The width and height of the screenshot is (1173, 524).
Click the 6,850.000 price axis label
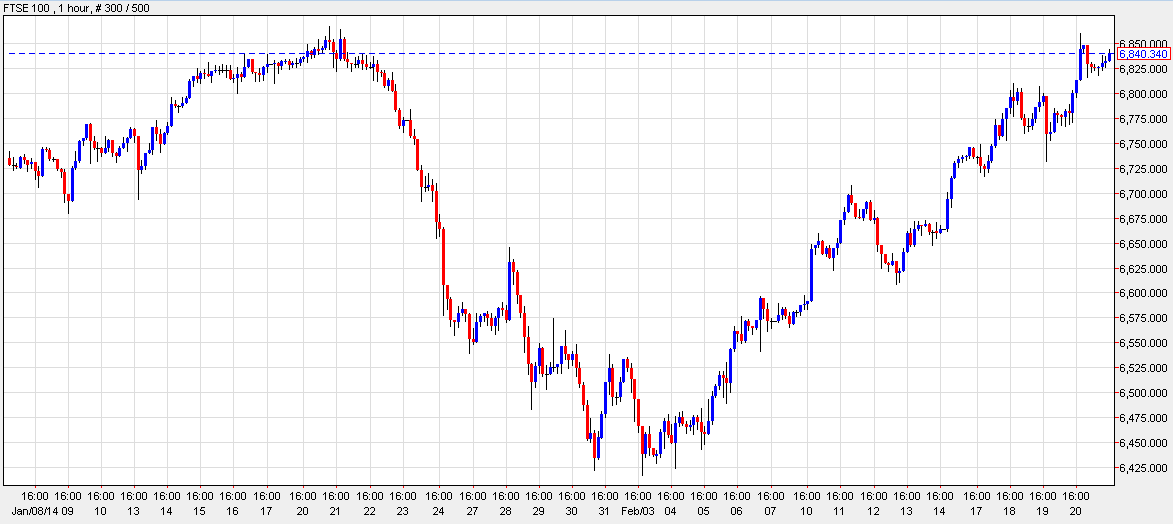click(x=1143, y=44)
